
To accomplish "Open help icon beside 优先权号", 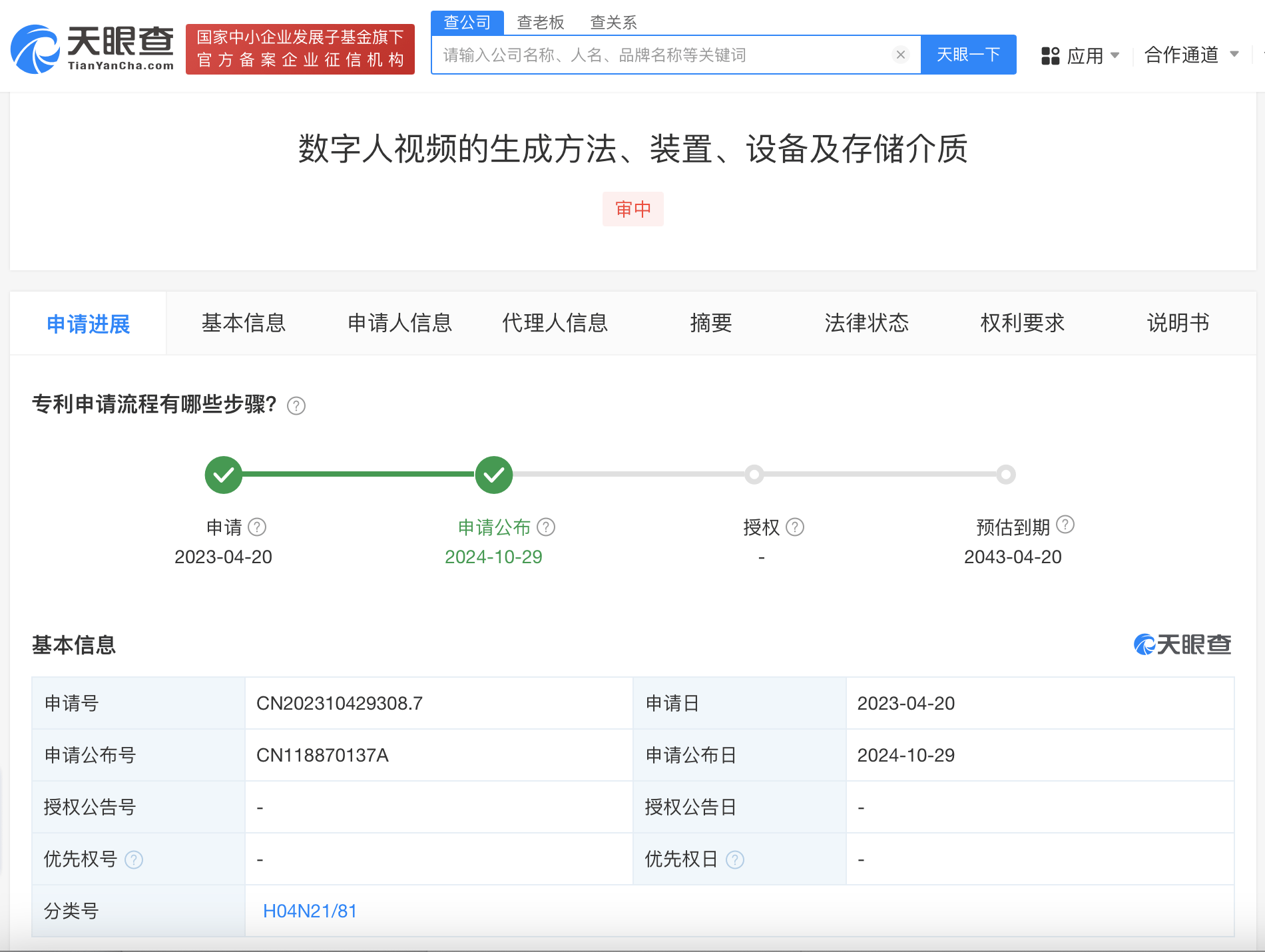I will [134, 860].
